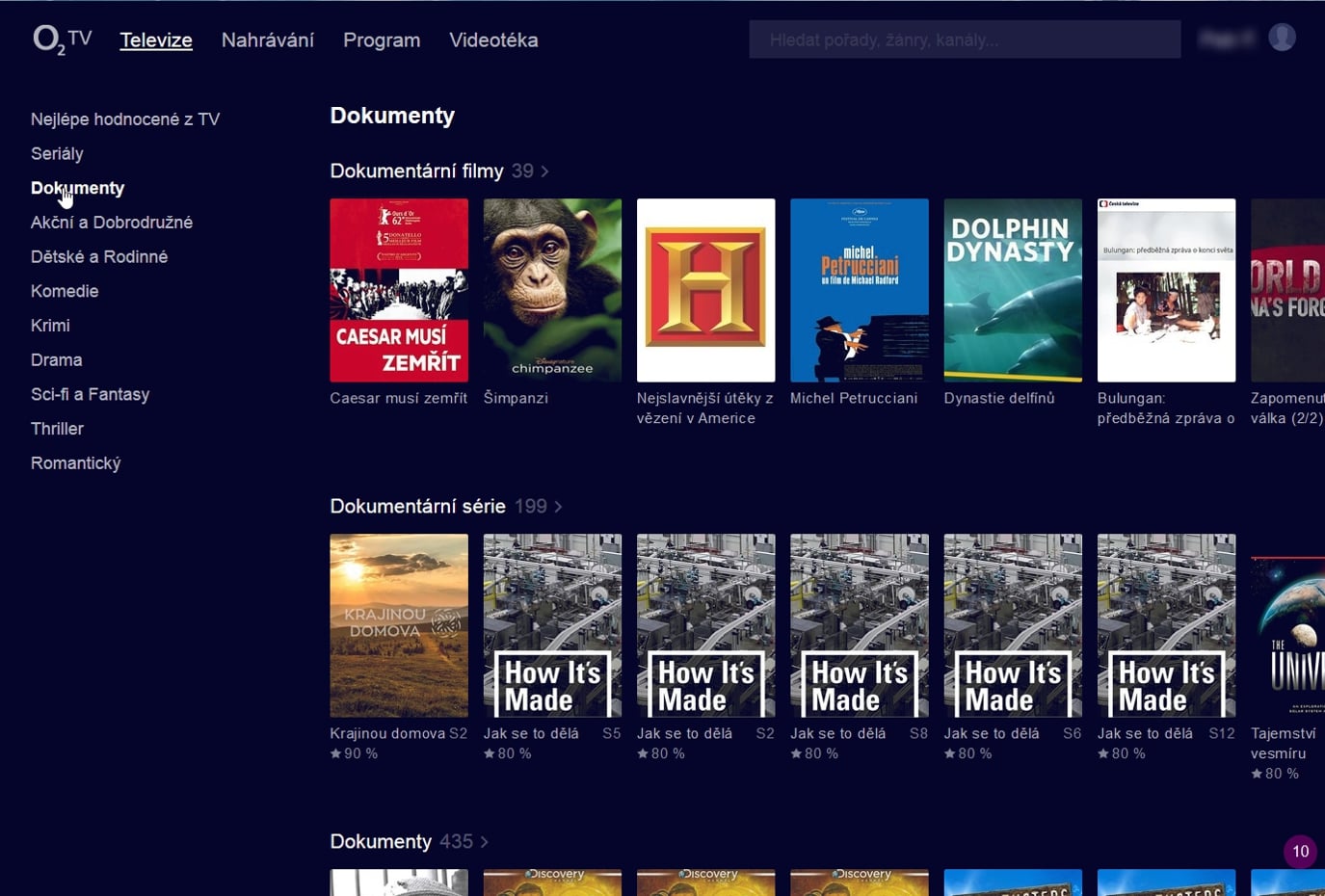1325x896 pixels.
Task: Open the Nahrávání tab
Action: pyautogui.click(x=268, y=40)
